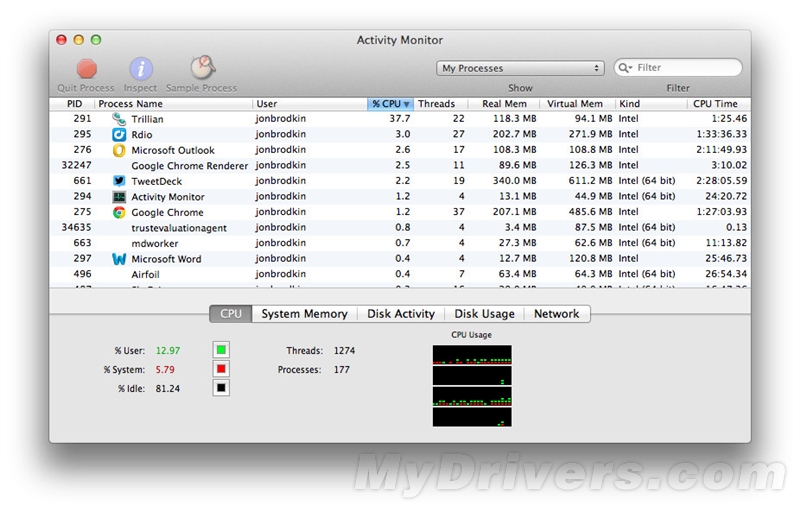Switch to the Network tab
This screenshot has height=511, width=800.
[x=557, y=314]
